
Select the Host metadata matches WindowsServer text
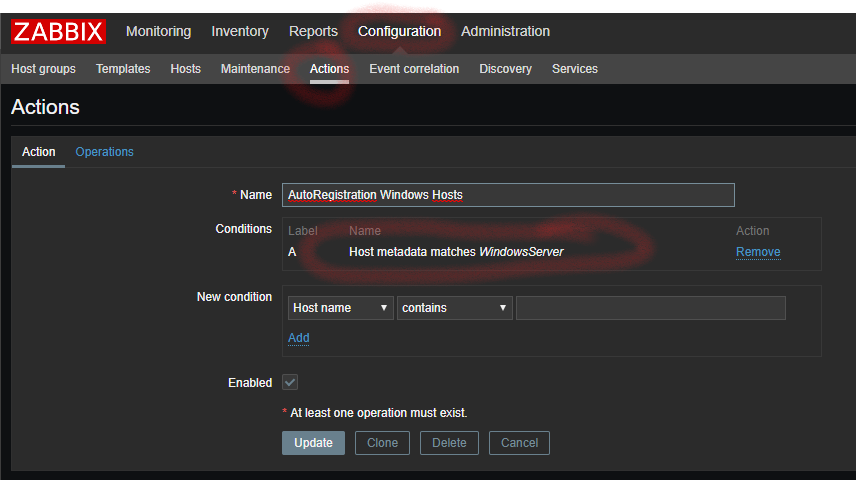[x=456, y=252]
